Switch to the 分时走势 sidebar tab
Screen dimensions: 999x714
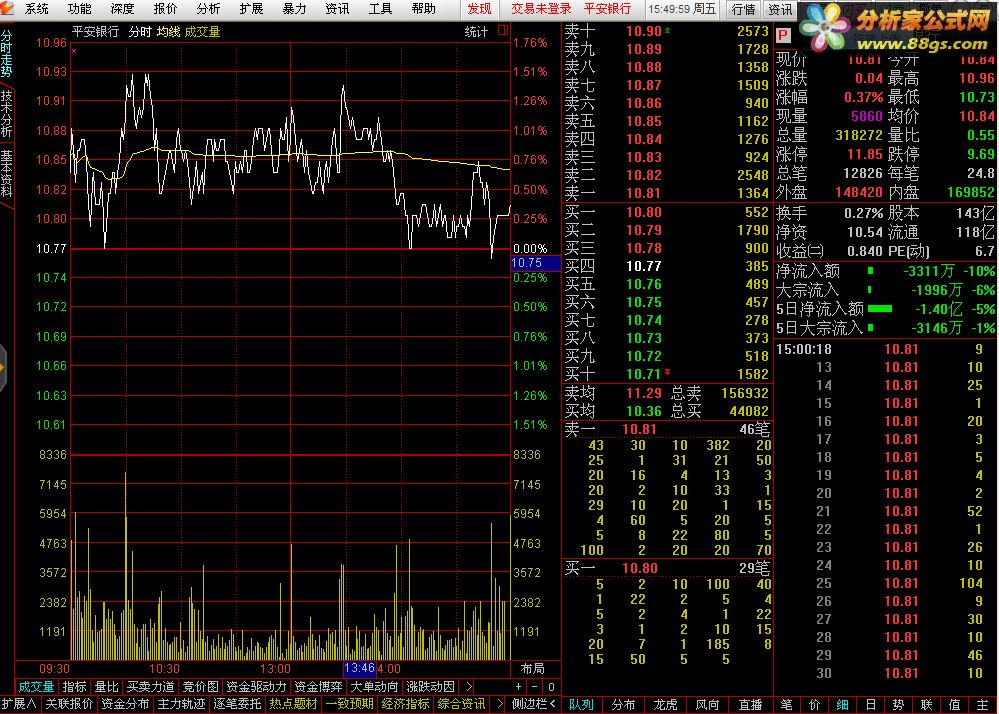6,54
